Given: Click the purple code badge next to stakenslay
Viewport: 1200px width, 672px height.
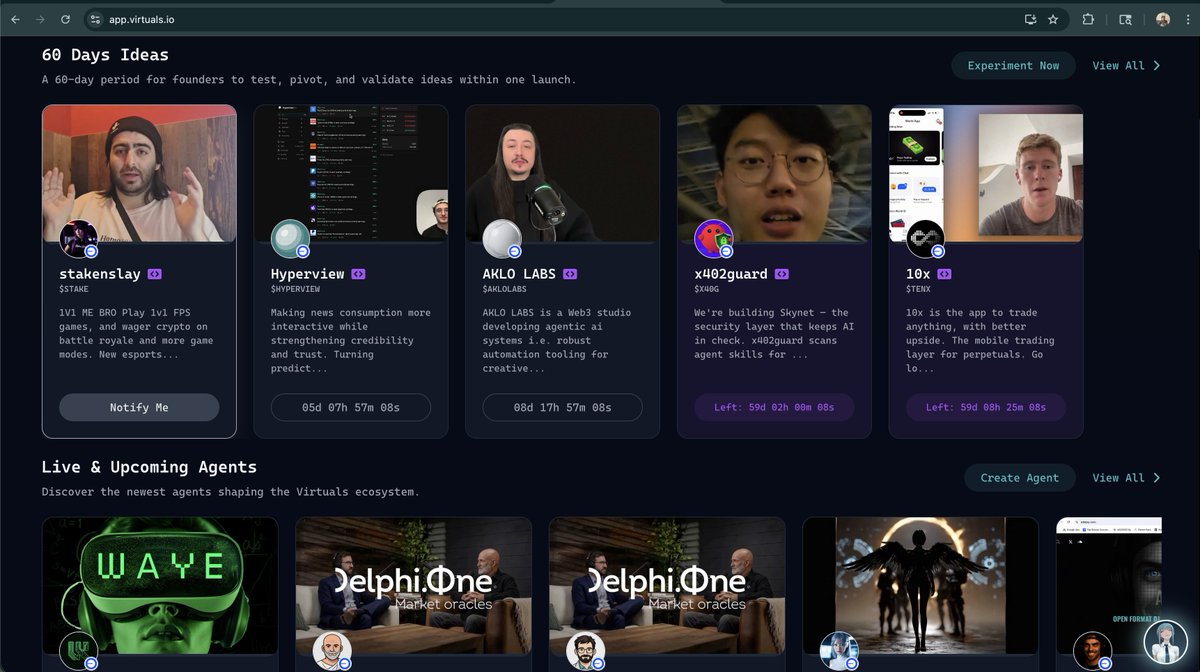Looking at the screenshot, I should [x=155, y=274].
